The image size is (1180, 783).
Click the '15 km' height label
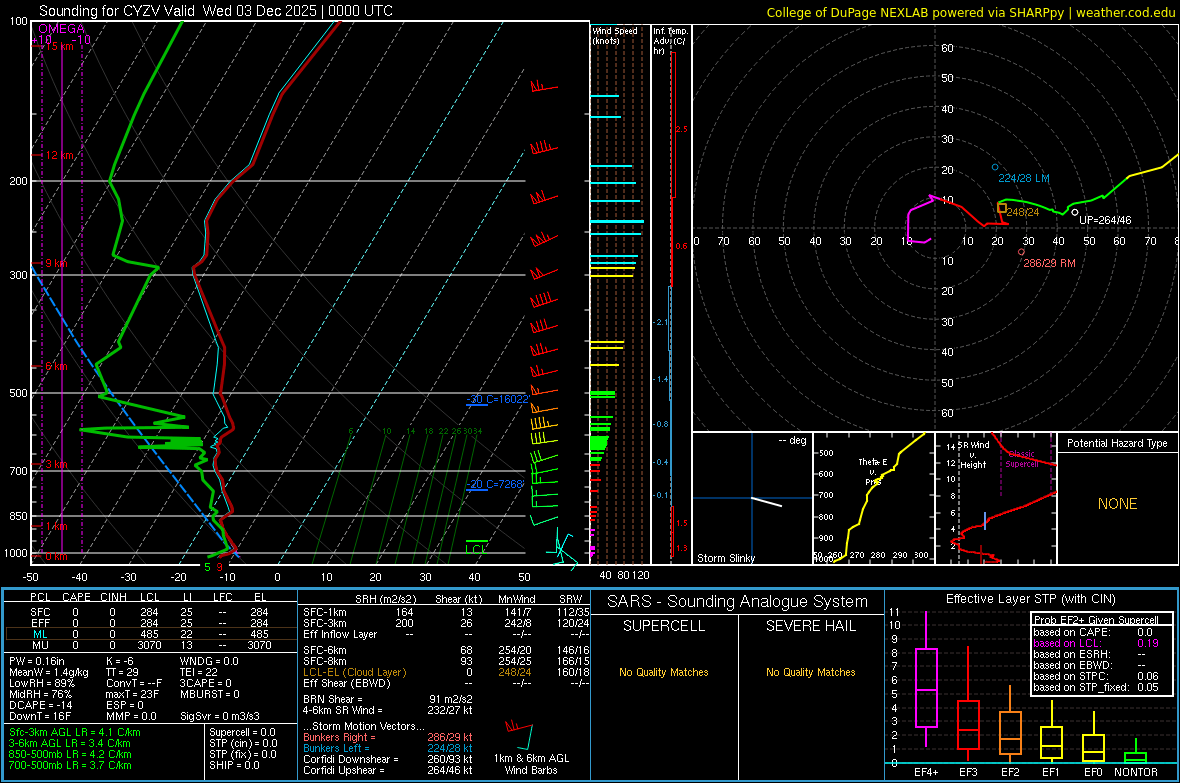click(59, 46)
